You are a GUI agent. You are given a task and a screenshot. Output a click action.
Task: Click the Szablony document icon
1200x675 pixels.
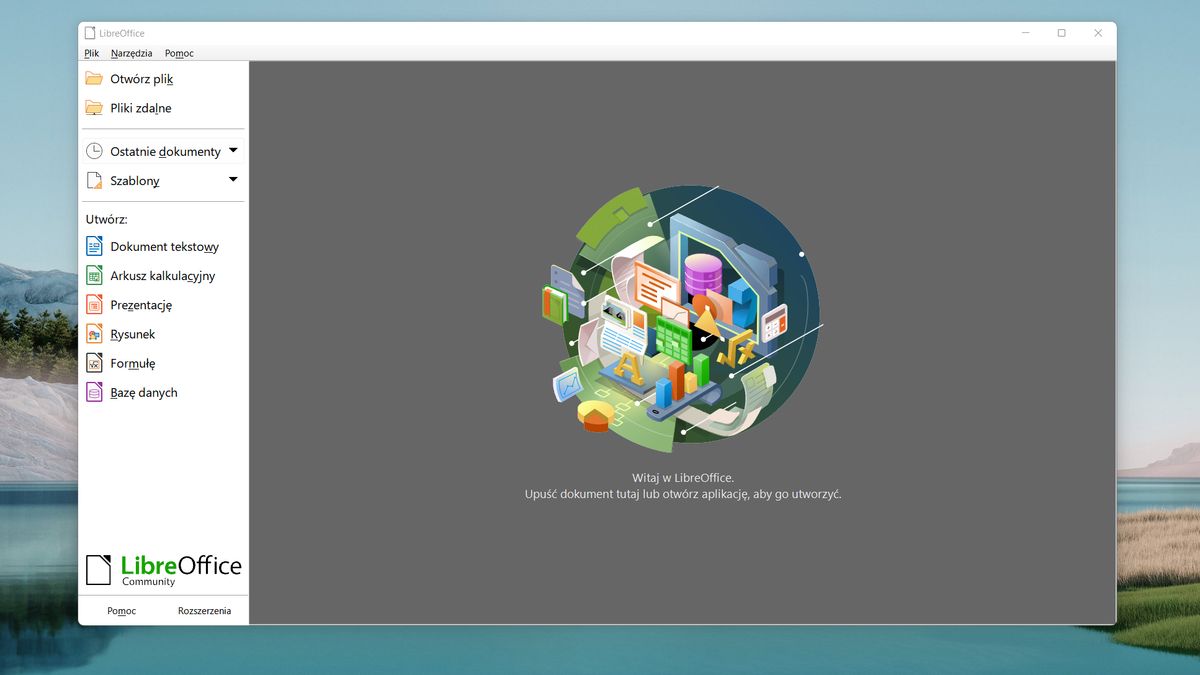pyautogui.click(x=95, y=180)
